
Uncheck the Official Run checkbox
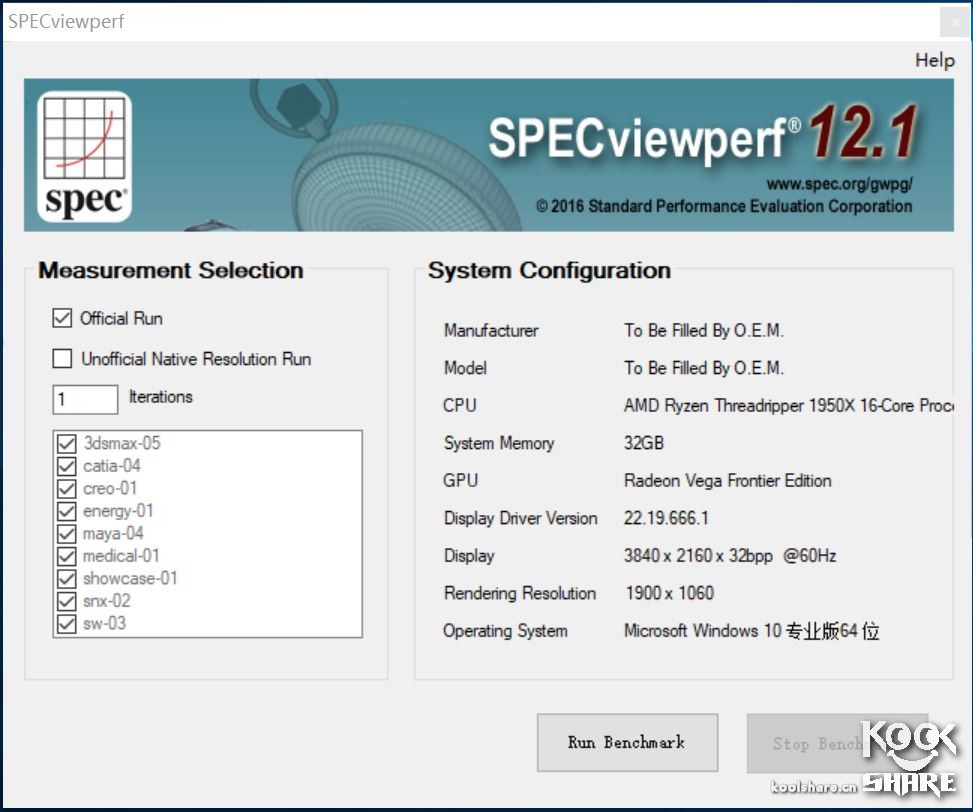[63, 319]
